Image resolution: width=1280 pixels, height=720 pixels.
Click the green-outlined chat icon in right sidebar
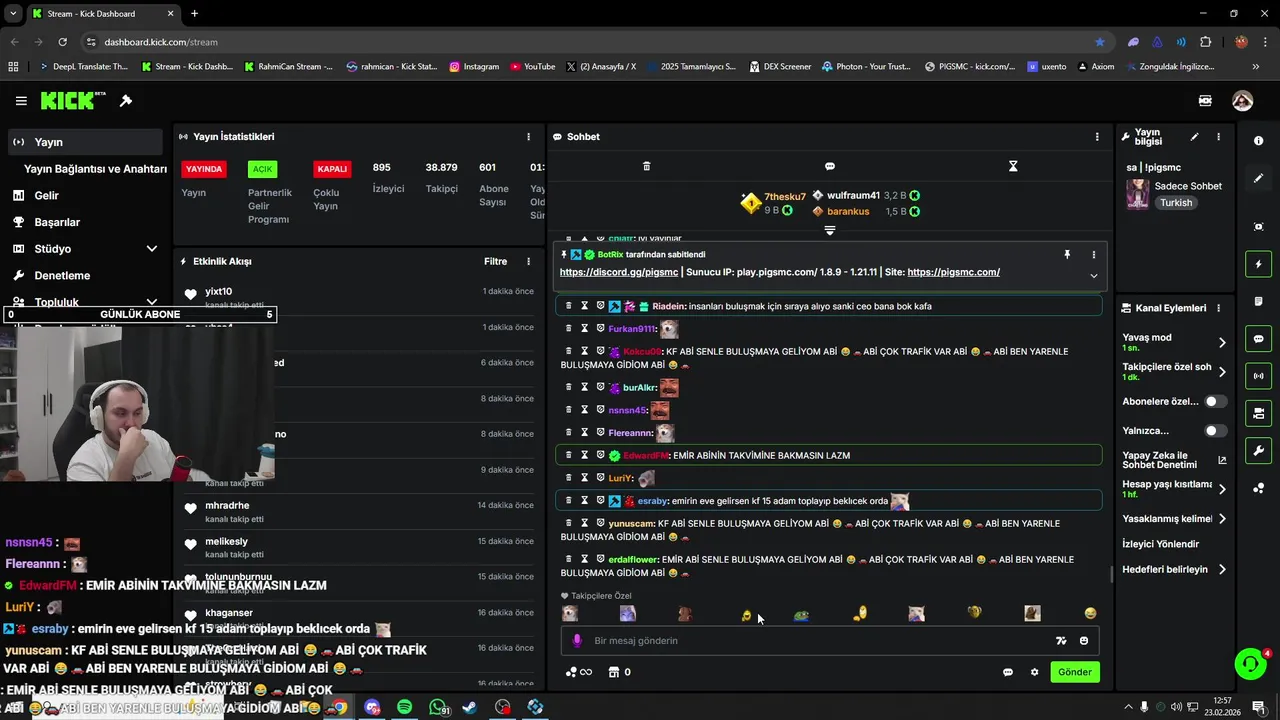click(x=1258, y=339)
